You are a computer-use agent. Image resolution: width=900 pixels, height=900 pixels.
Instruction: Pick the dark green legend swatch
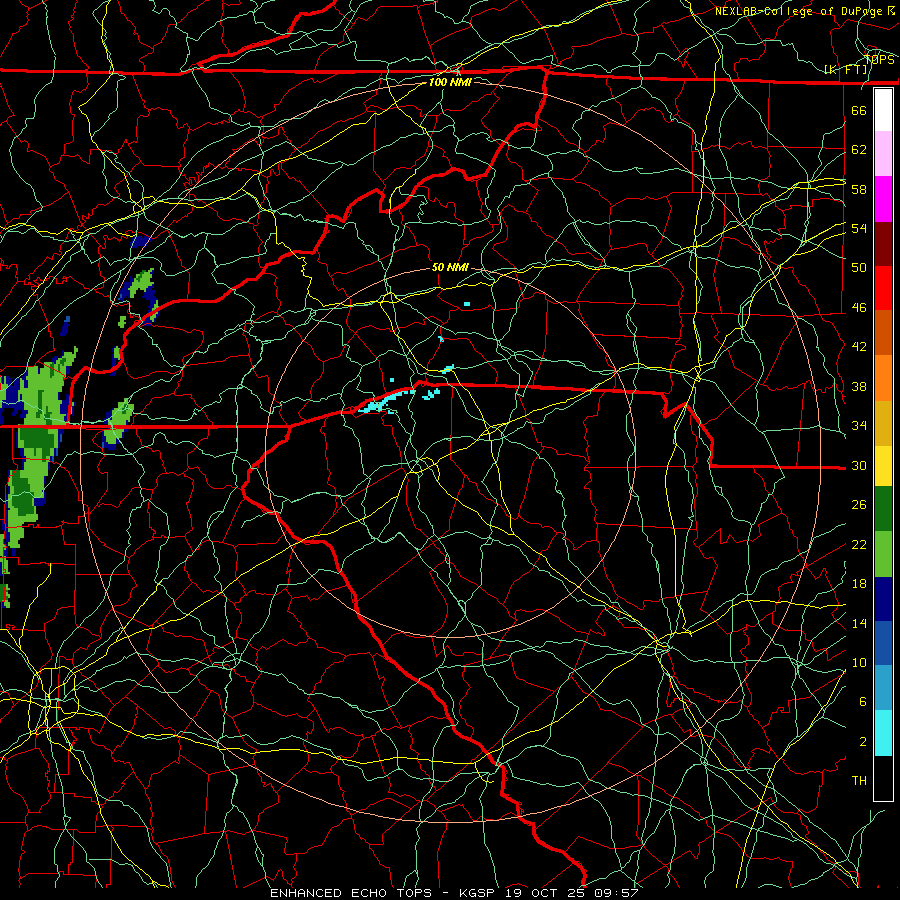point(883,509)
